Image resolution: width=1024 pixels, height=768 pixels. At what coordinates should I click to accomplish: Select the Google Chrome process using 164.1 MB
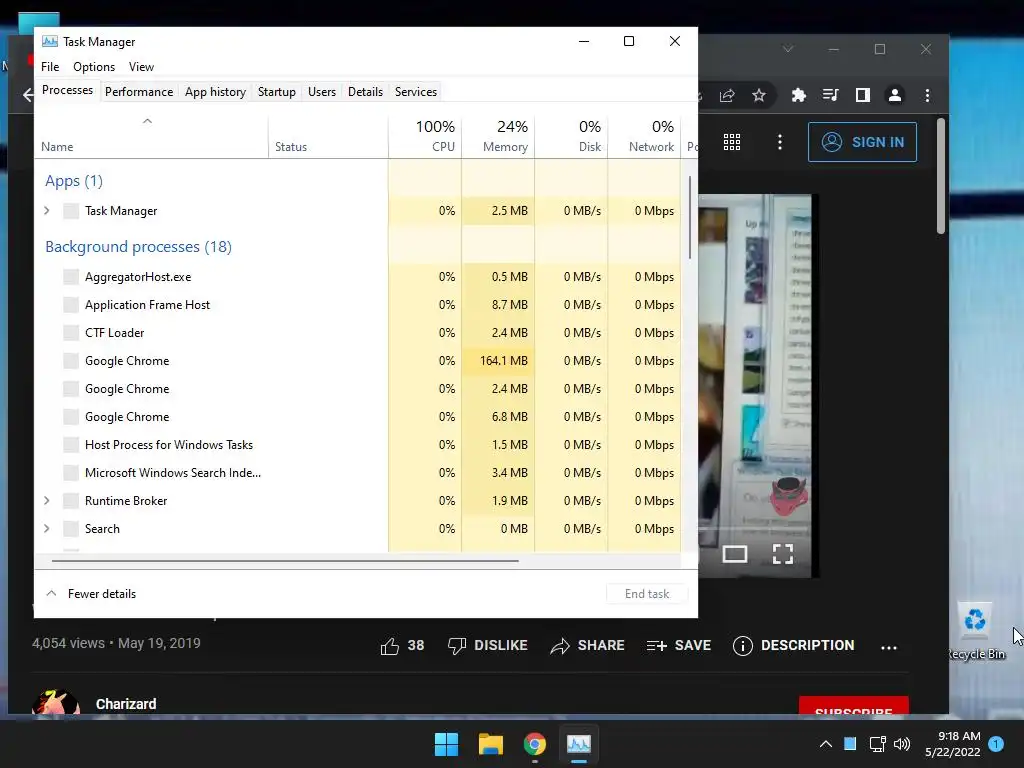[357, 360]
